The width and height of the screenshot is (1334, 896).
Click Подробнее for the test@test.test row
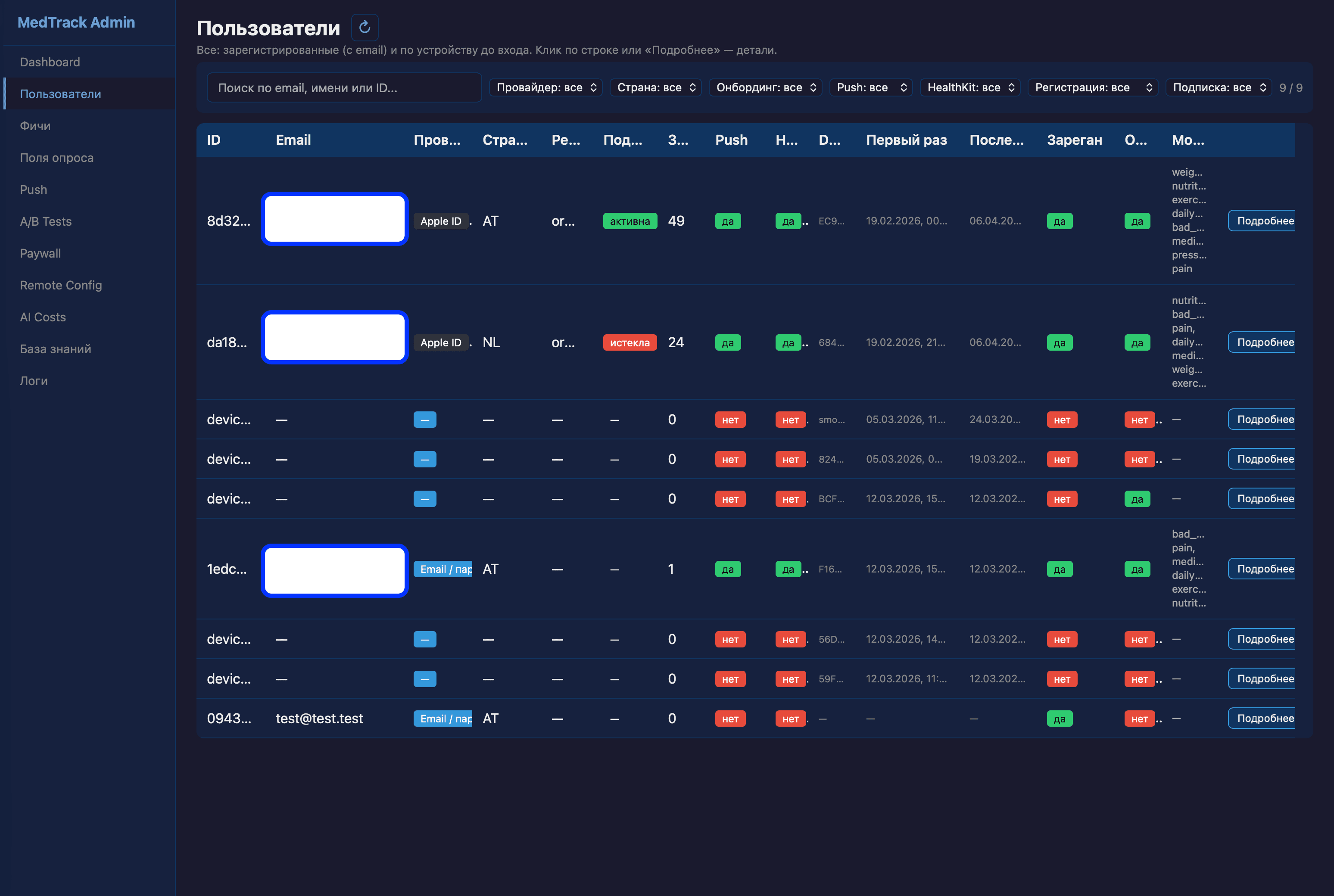(1265, 718)
